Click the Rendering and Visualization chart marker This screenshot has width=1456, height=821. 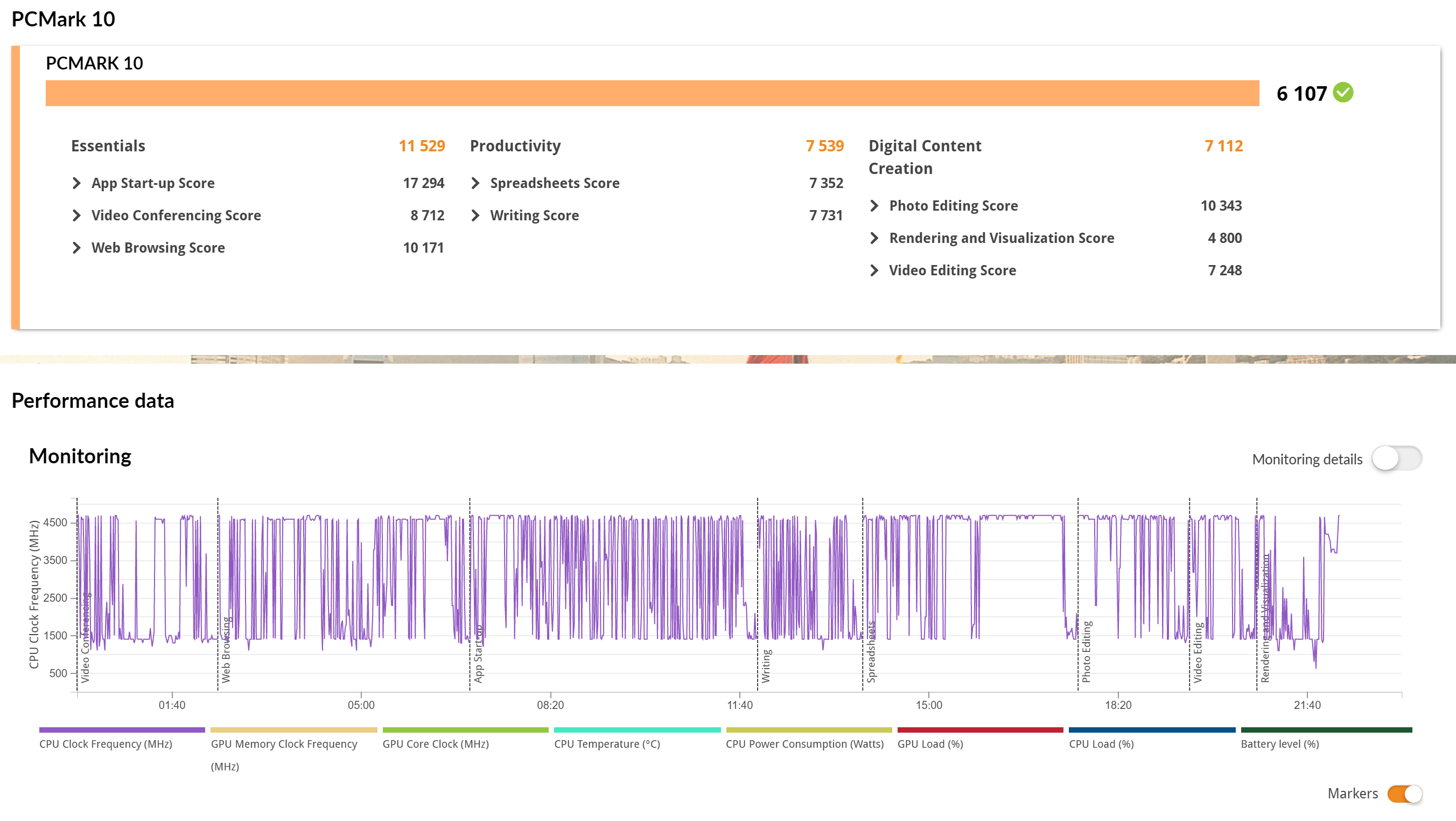coord(1265,618)
